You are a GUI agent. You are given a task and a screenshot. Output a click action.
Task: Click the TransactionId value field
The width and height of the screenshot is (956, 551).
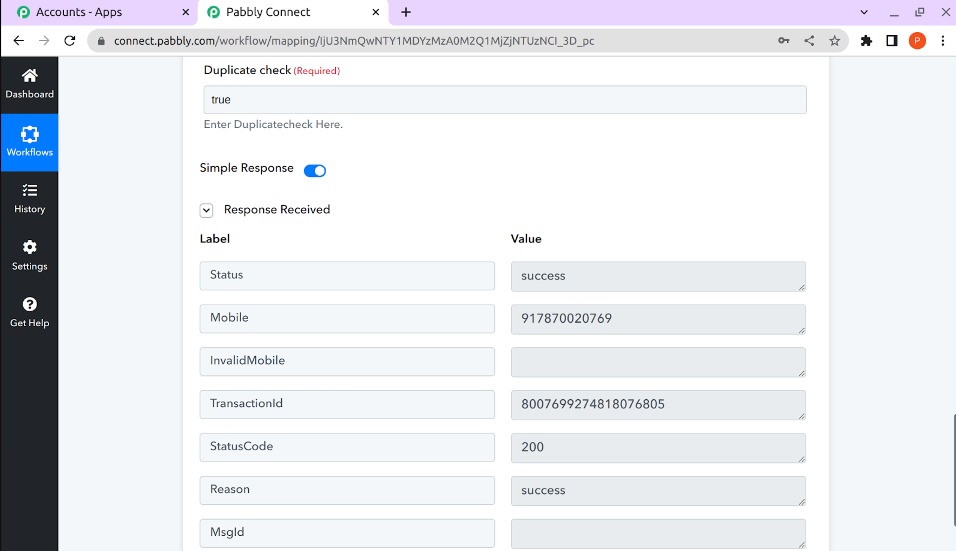[657, 404]
